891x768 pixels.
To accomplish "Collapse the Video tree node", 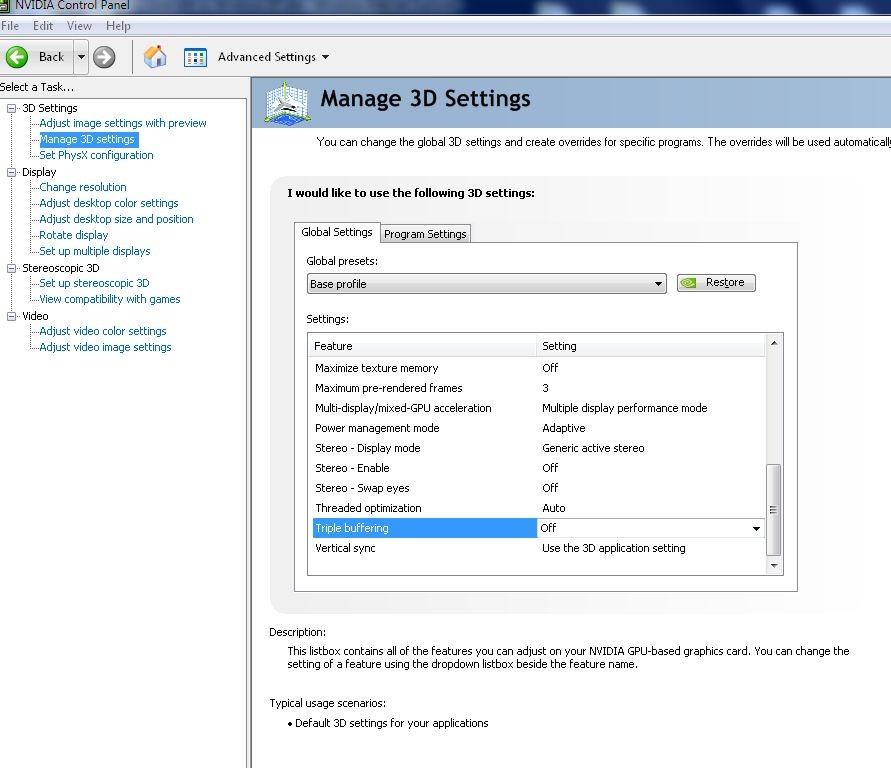I will point(11,316).
